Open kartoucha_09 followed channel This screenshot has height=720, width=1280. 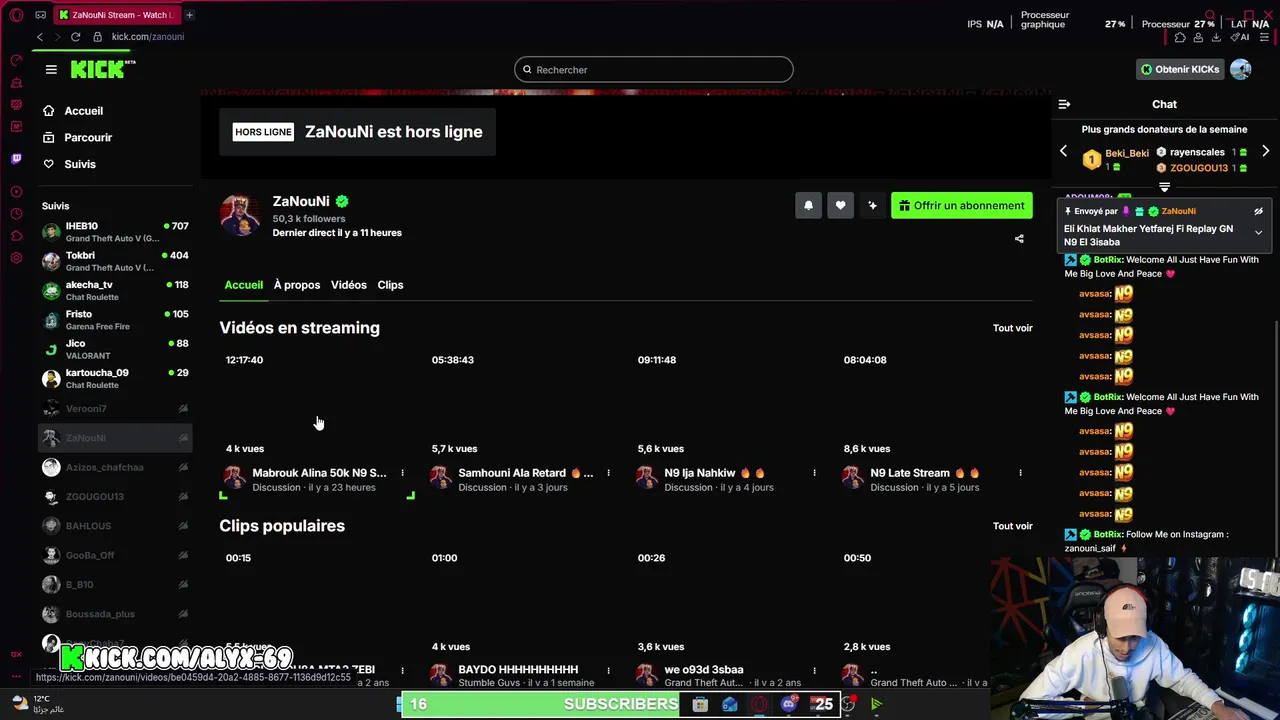115,378
